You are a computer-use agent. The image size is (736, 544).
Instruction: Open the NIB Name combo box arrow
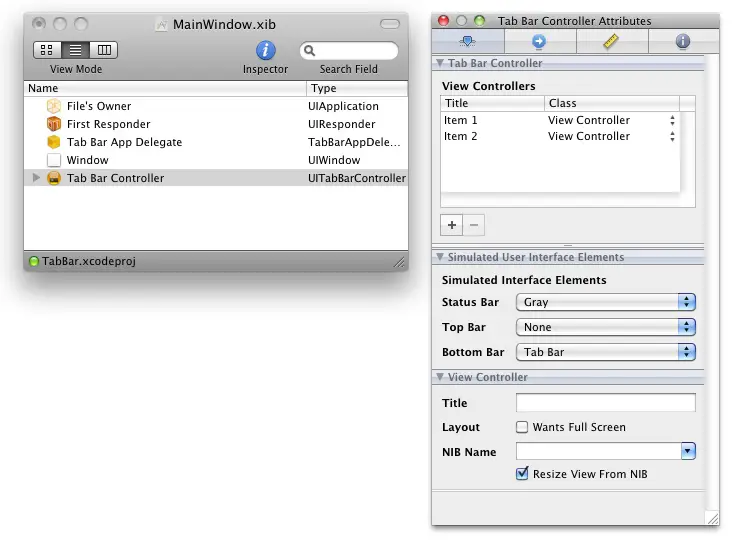pos(688,451)
